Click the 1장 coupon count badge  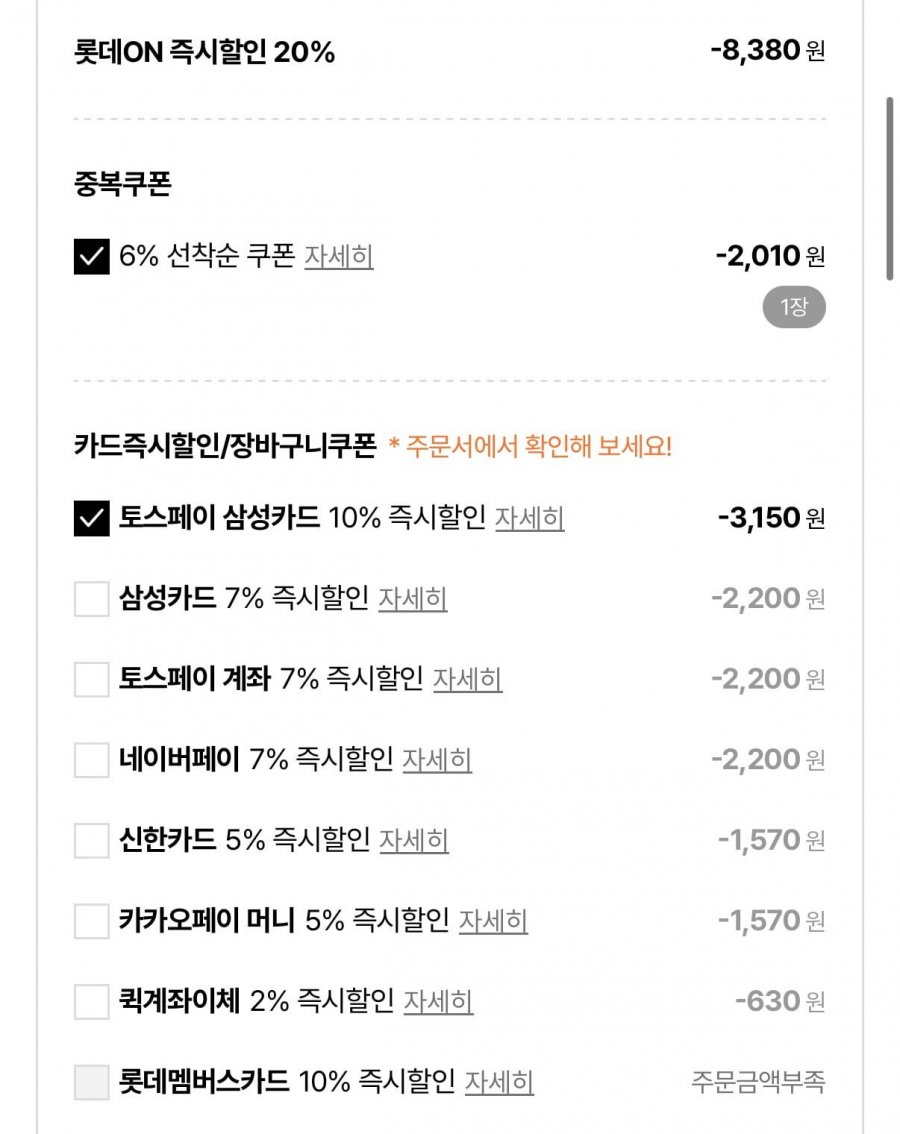[x=794, y=308]
